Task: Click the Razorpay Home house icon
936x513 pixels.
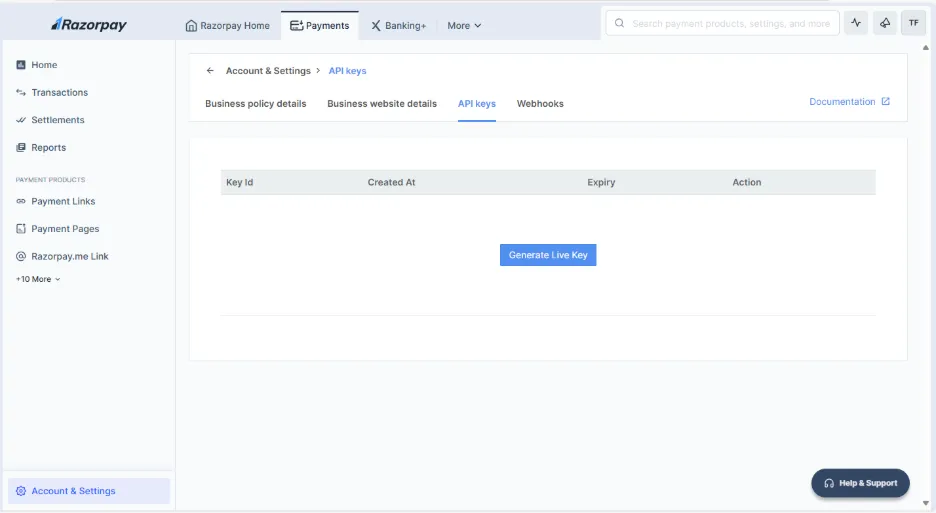Action: (191, 26)
